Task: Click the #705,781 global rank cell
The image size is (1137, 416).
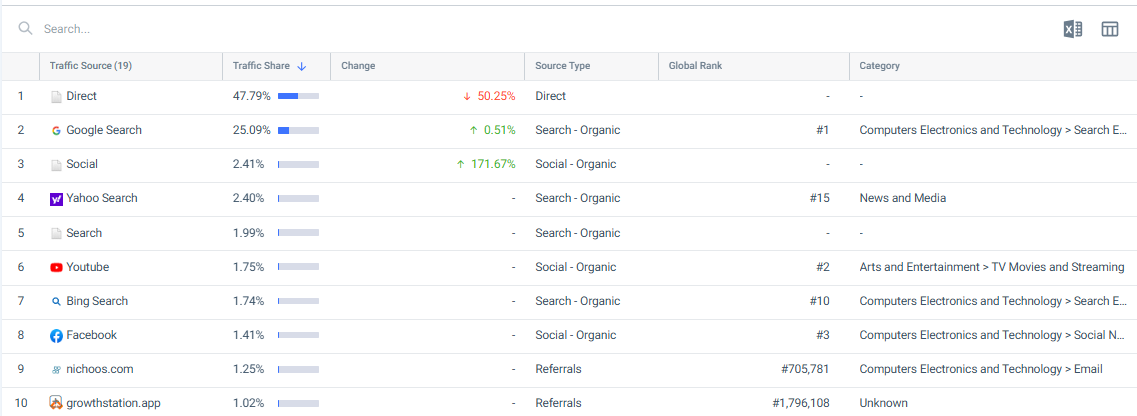Action: point(805,369)
